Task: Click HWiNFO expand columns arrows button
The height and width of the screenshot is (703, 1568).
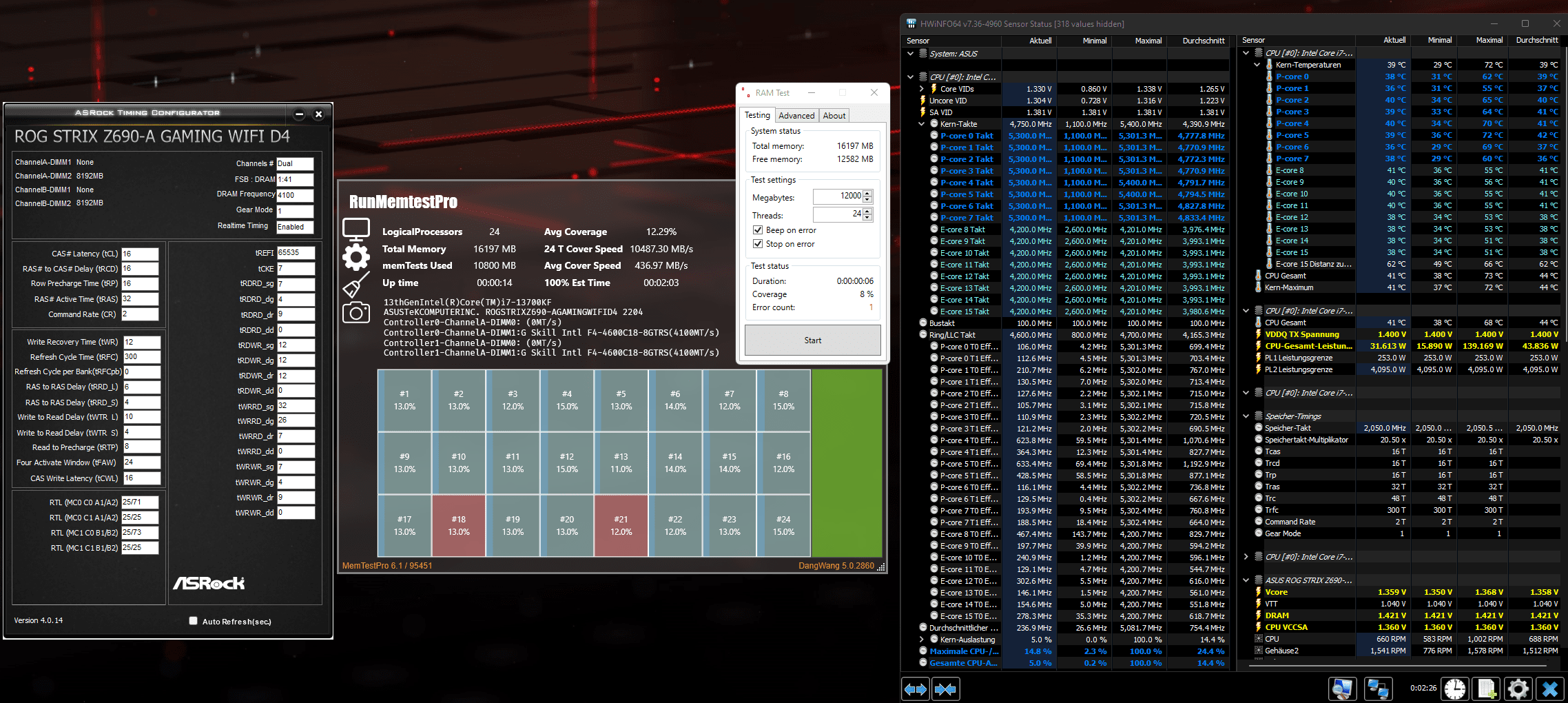Action: point(916,689)
